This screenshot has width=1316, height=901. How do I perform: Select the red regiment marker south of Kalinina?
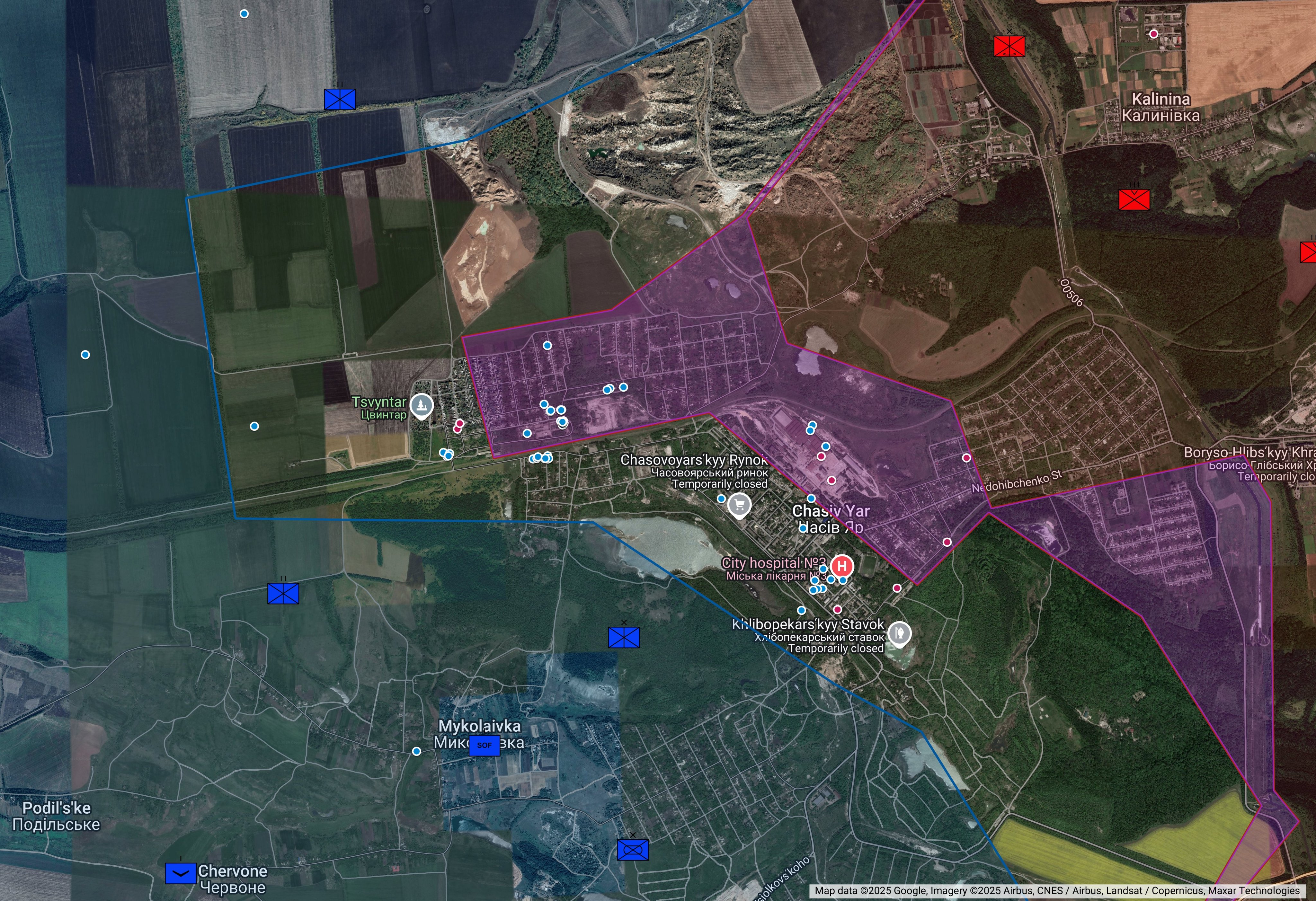pyautogui.click(x=1134, y=199)
